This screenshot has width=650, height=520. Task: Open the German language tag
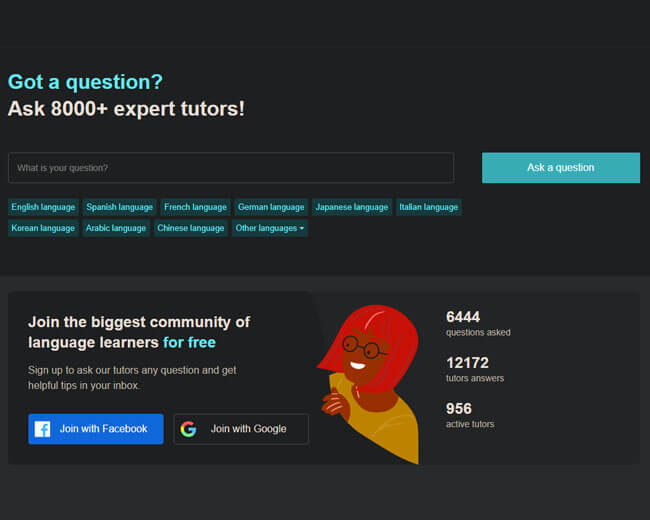(x=271, y=207)
